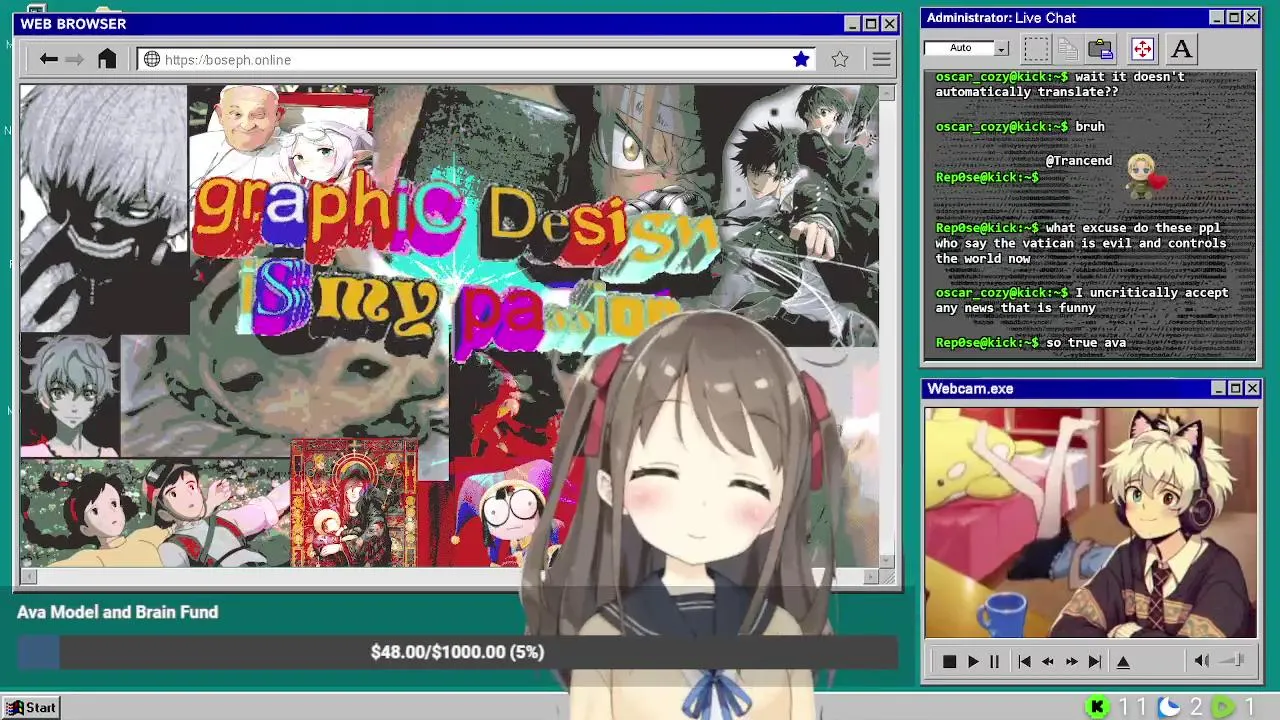
Task: Open the Start menu
Action: pyautogui.click(x=31, y=707)
